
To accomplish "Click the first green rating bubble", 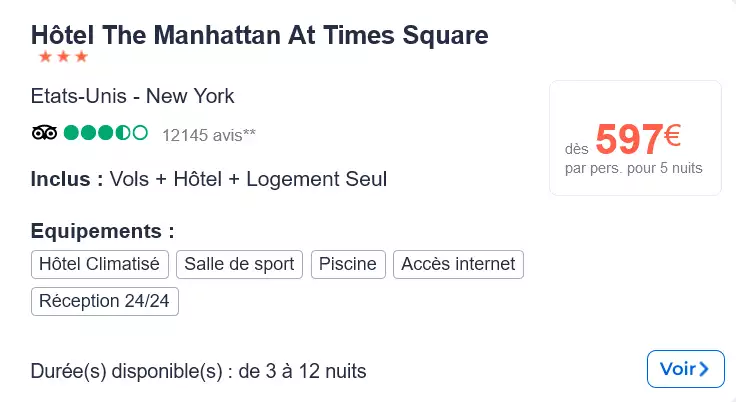I will click(71, 133).
